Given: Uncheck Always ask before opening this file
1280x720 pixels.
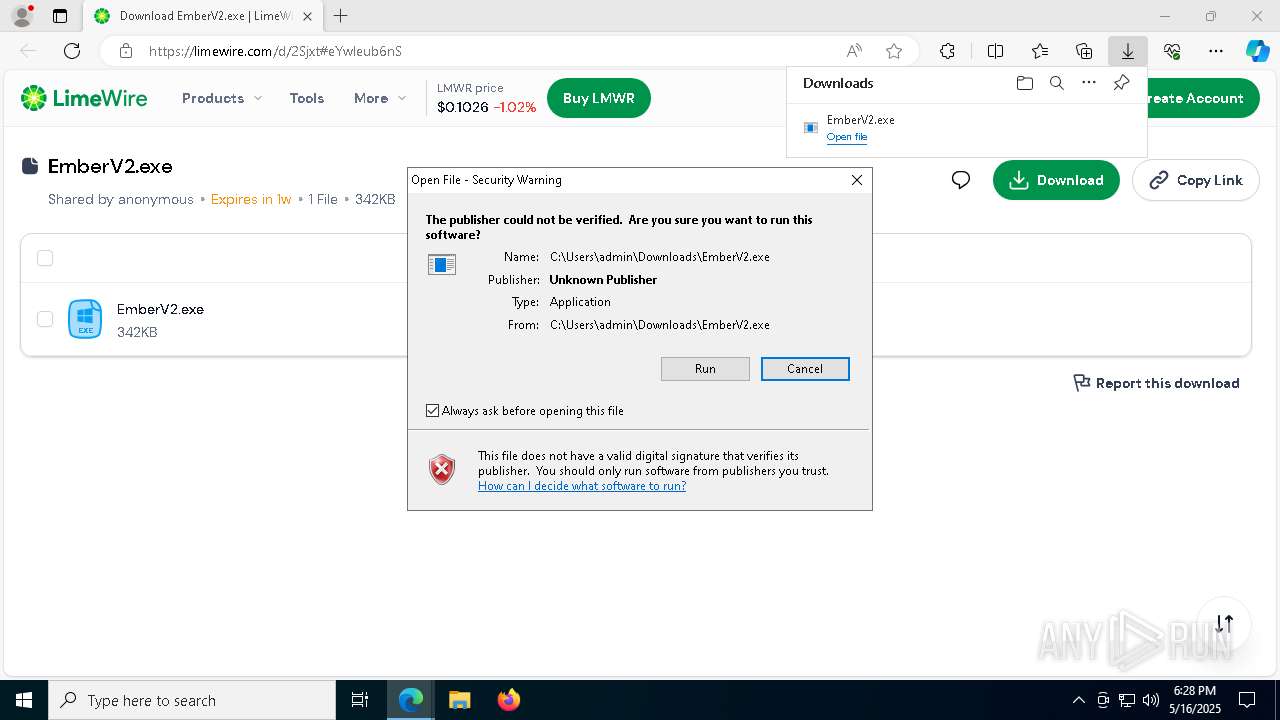Looking at the screenshot, I should coord(432,411).
